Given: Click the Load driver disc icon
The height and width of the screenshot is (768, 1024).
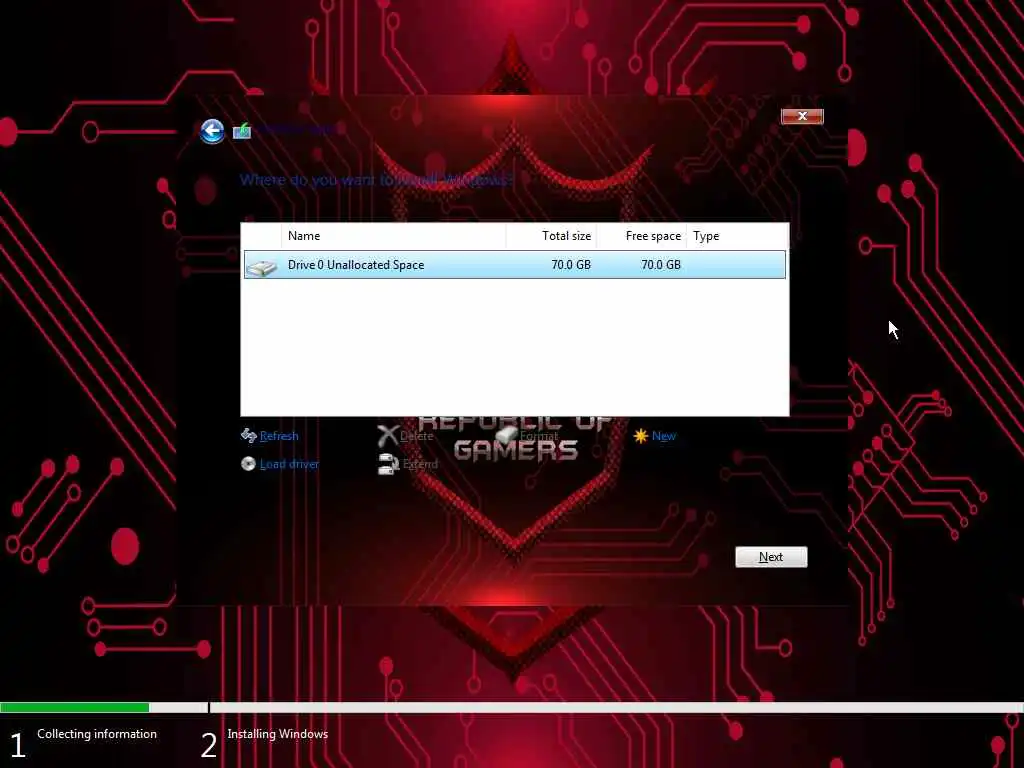Looking at the screenshot, I should click(x=248, y=464).
